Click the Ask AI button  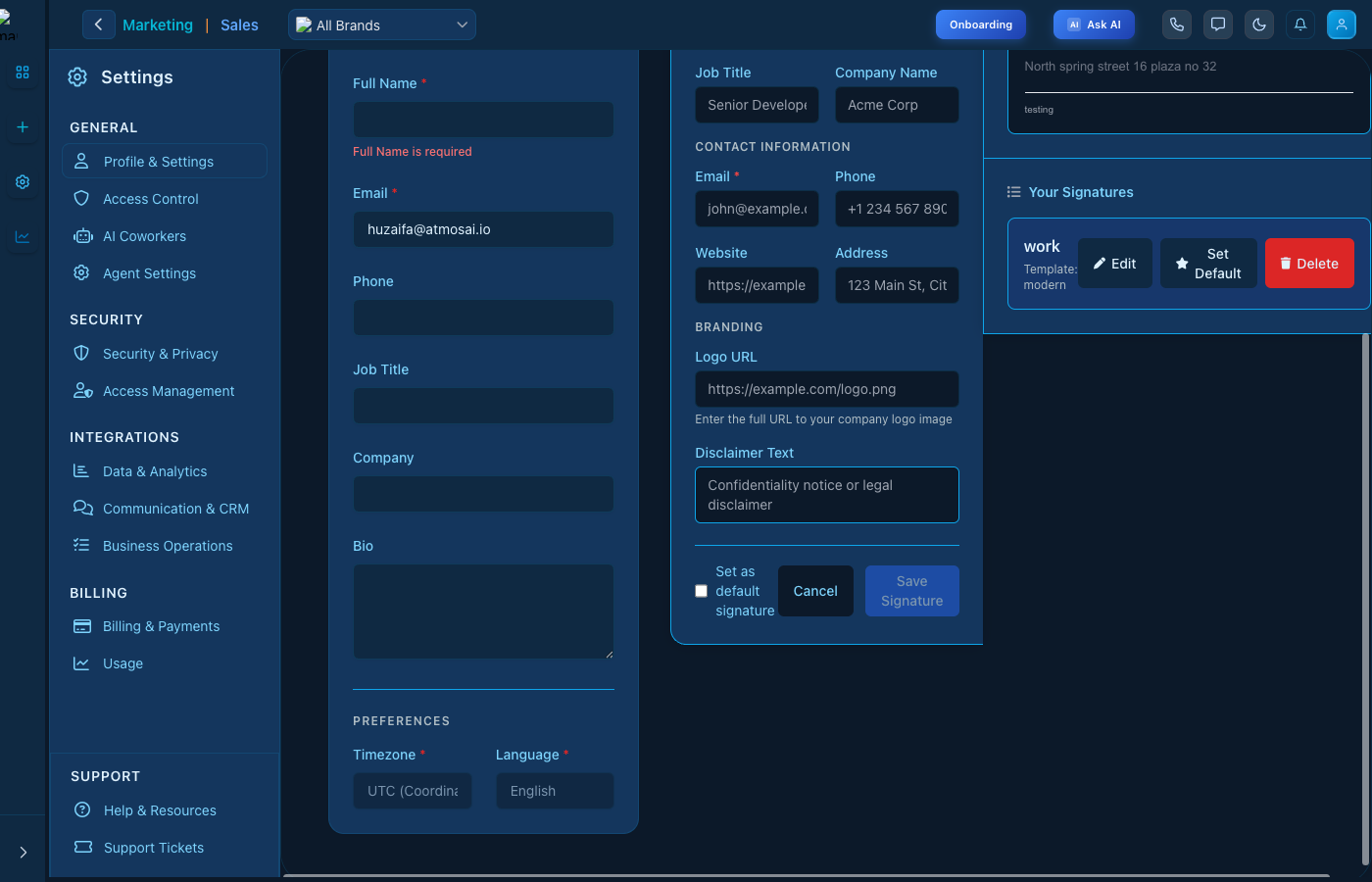click(x=1094, y=24)
